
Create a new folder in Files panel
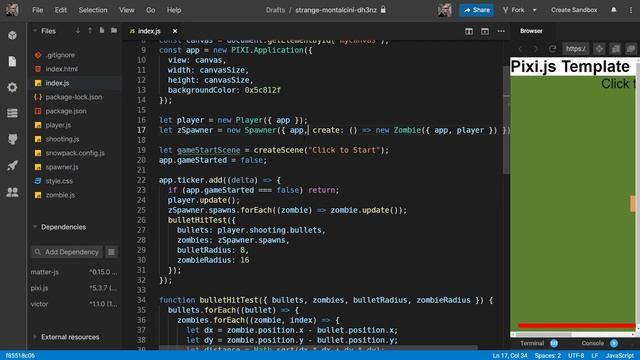pyautogui.click(x=114, y=31)
